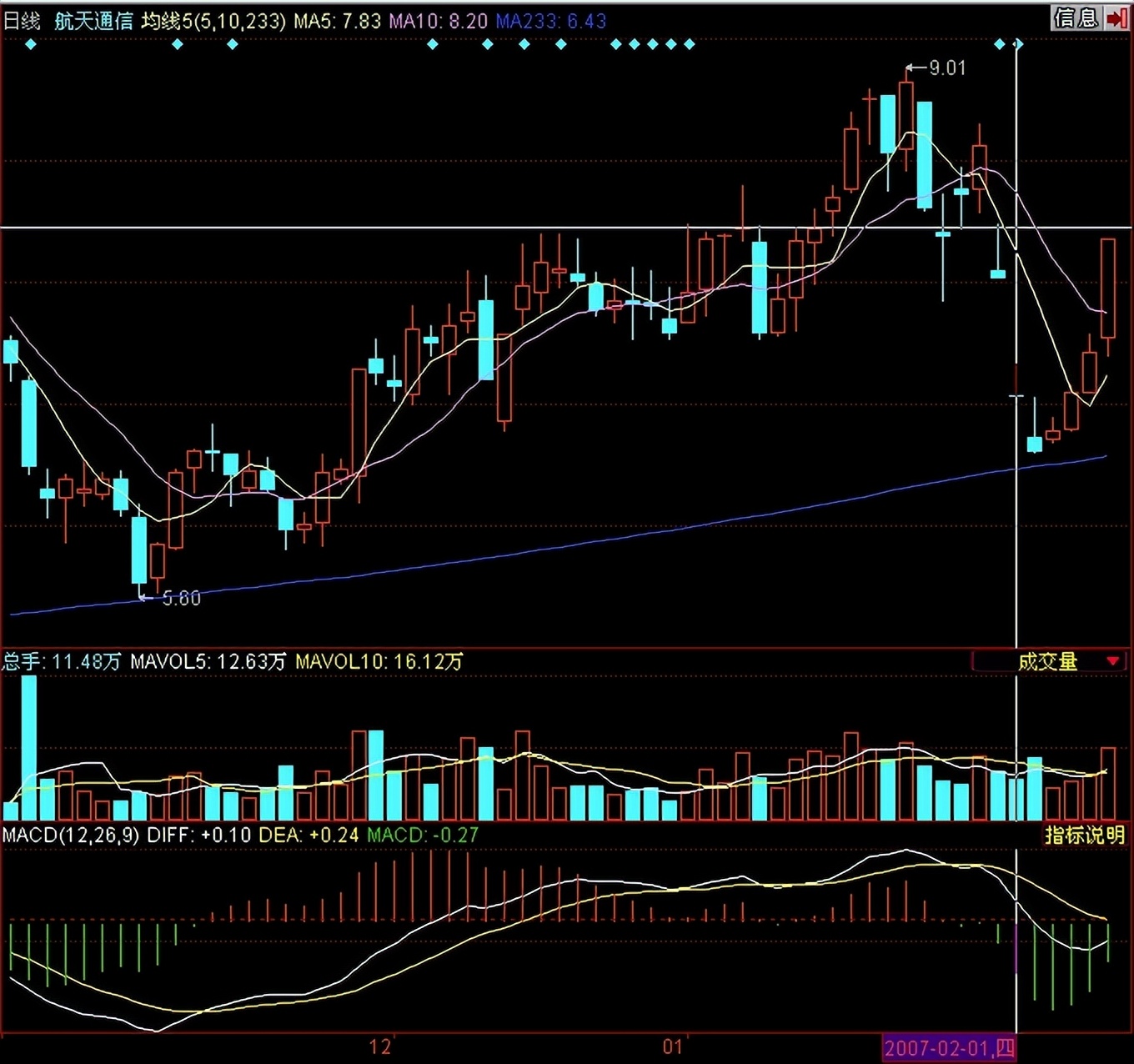
Task: Click the MAVOL10: 16.12万 value
Action: click(379, 661)
